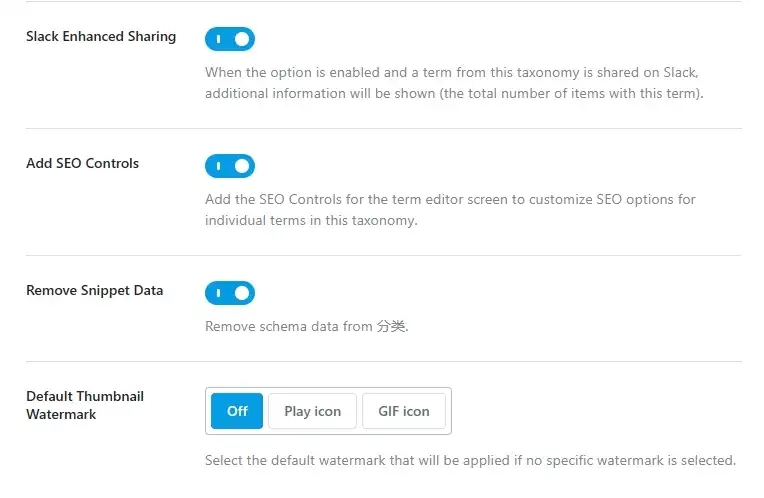Click the on-indicator bar inside Remove Snippet toggle

point(218,293)
